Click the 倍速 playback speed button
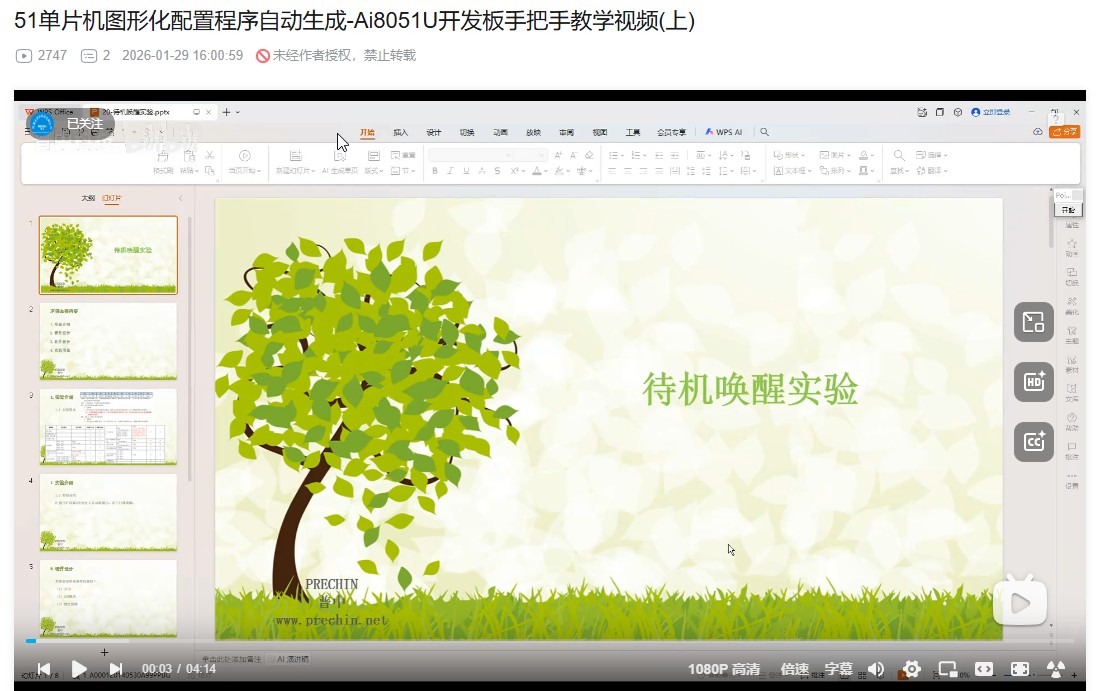The width and height of the screenshot is (1103, 691). (795, 668)
